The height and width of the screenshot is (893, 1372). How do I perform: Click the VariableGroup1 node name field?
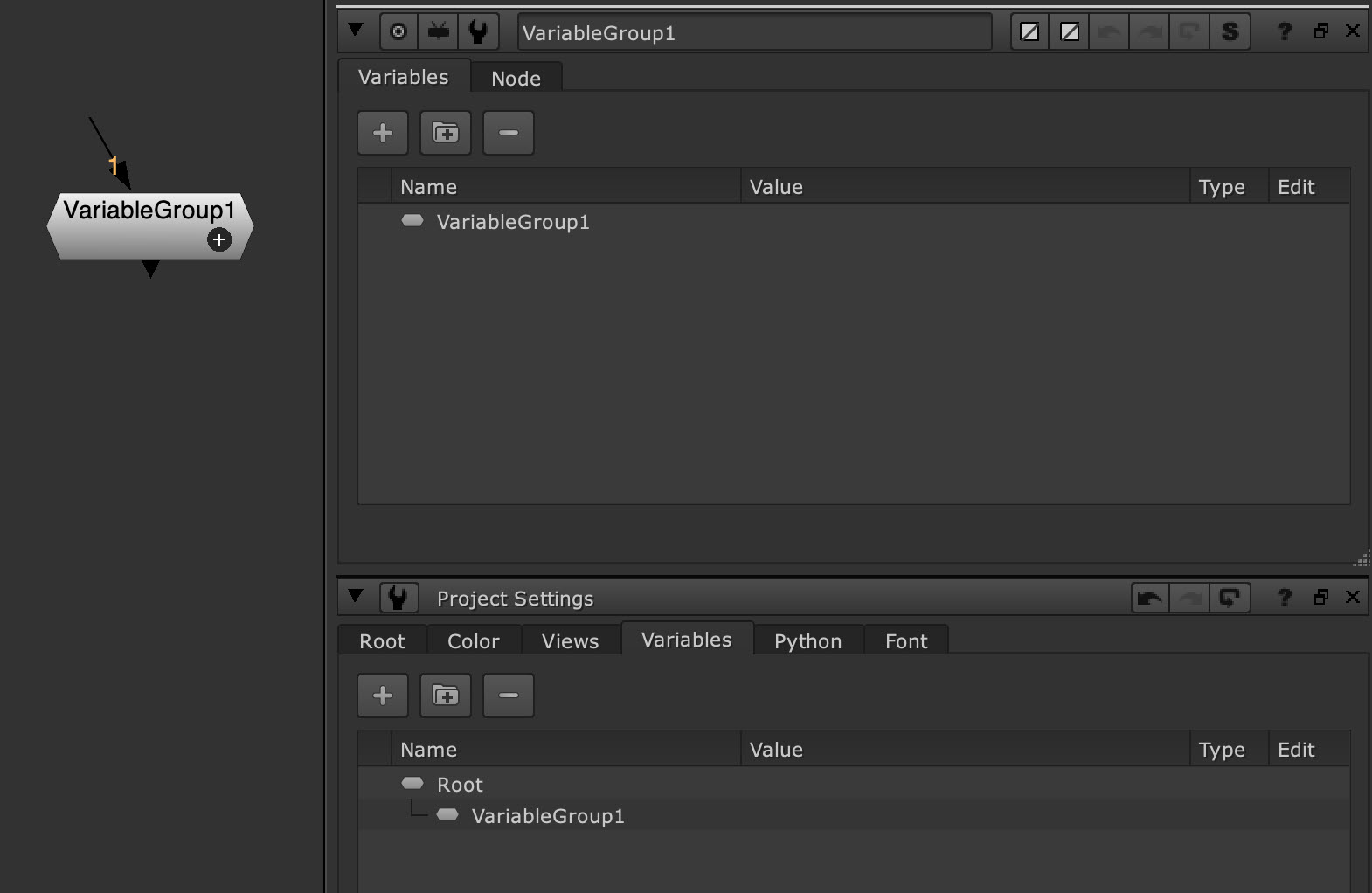click(754, 33)
